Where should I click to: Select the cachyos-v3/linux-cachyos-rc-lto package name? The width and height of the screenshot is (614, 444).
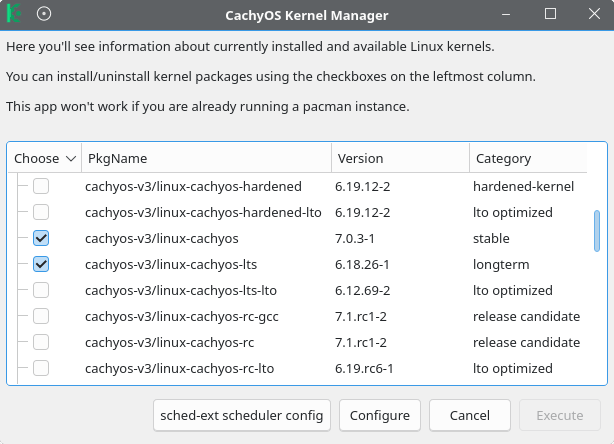pos(179,368)
